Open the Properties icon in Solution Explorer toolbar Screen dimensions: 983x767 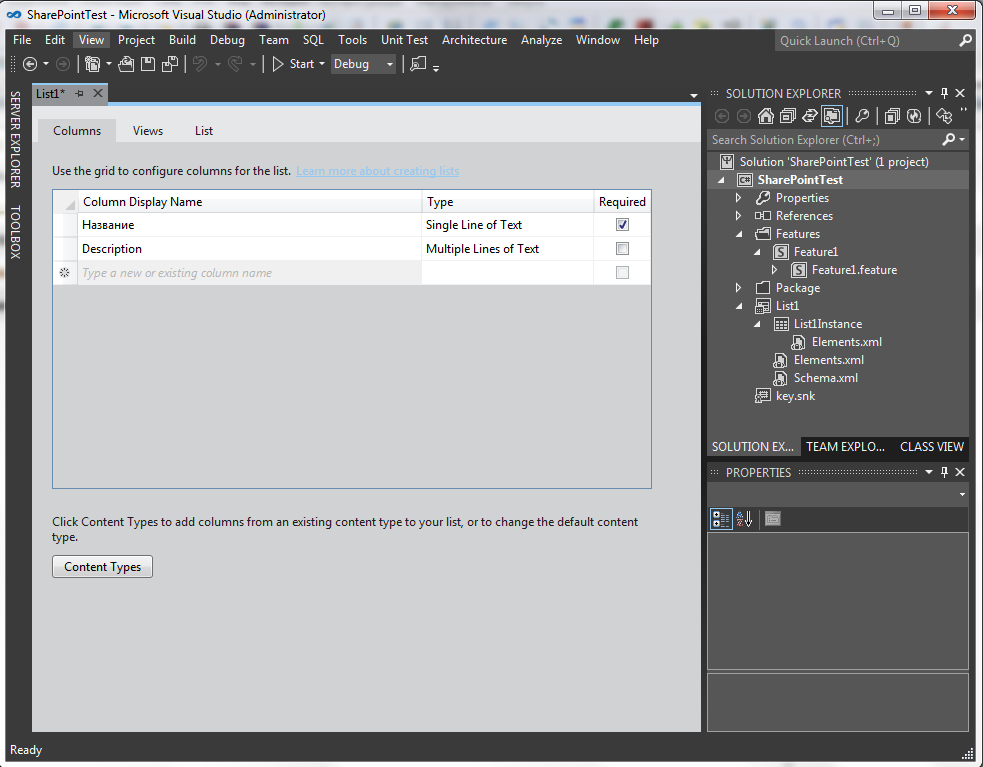[x=864, y=115]
